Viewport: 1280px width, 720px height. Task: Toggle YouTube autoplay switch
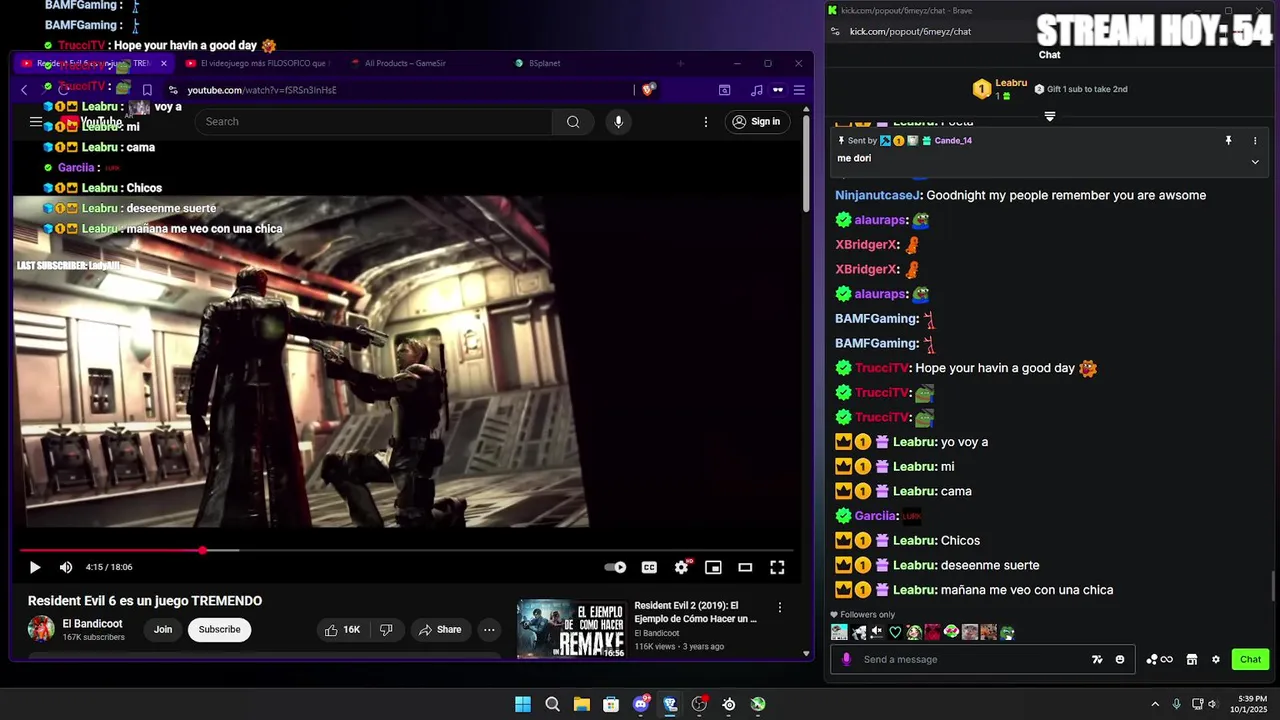[615, 567]
